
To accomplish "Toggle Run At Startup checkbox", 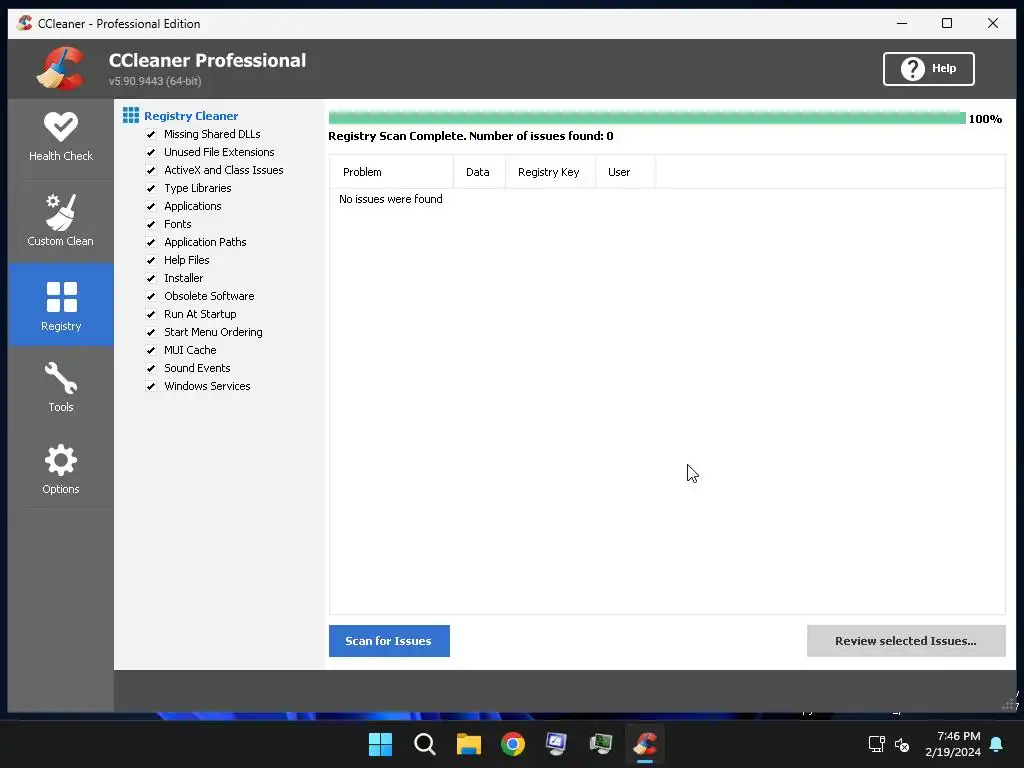I will click(x=151, y=314).
